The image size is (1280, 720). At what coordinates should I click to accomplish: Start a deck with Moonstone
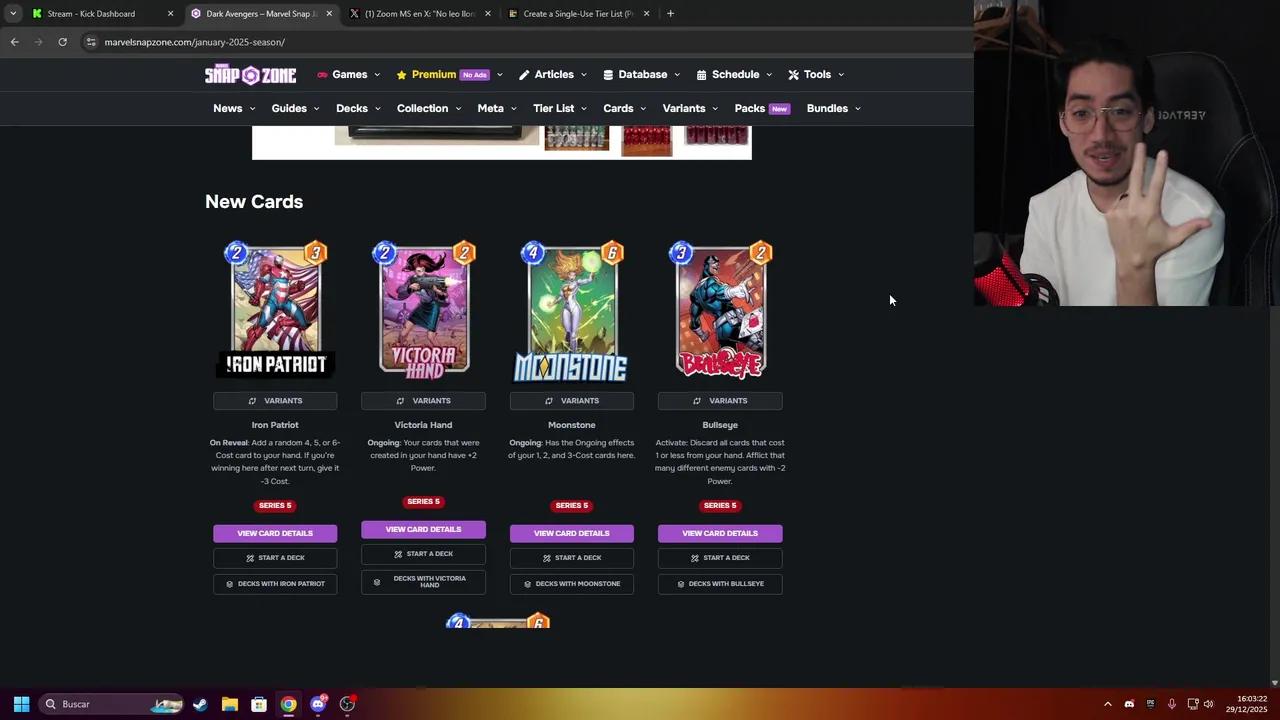pyautogui.click(x=571, y=558)
